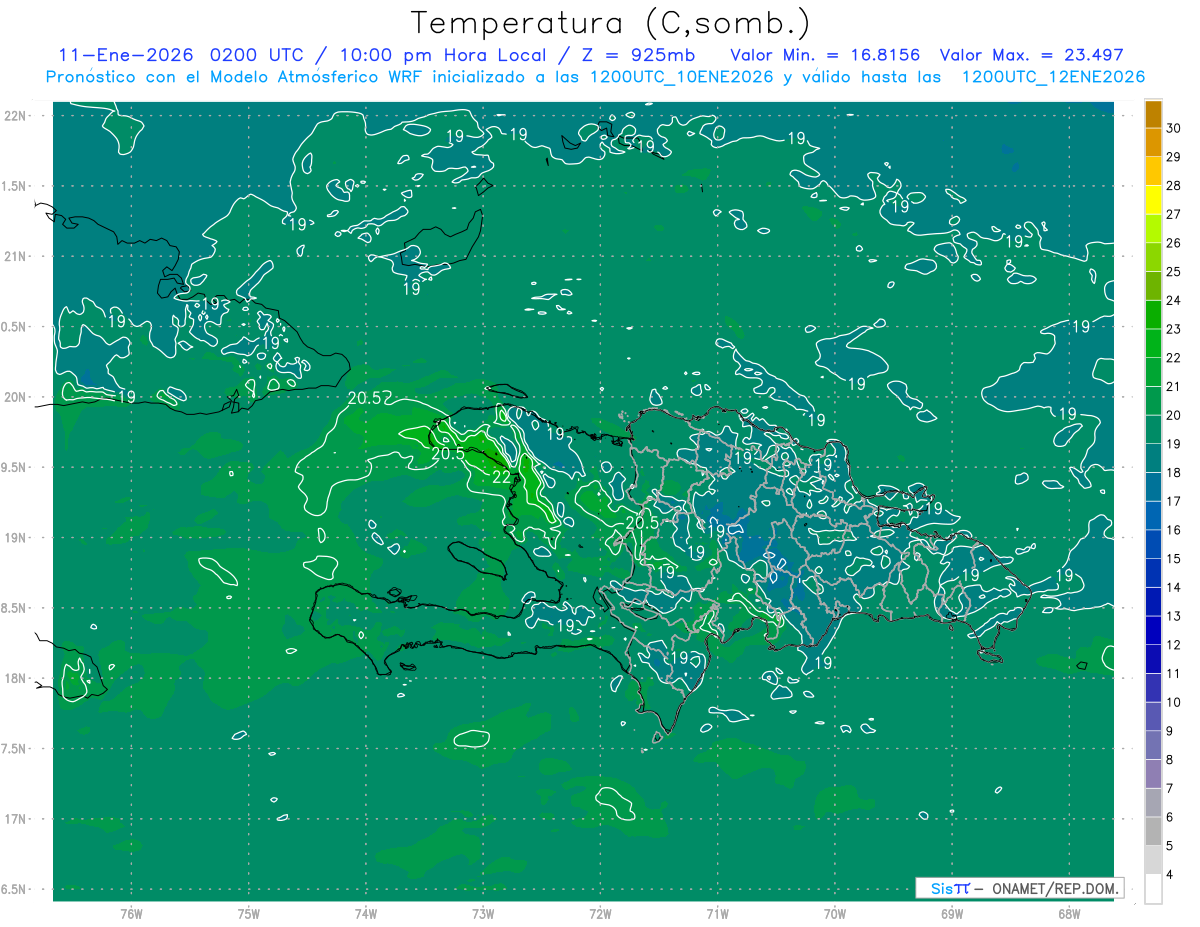The width and height of the screenshot is (1200, 927).
Task: Click the legend scale label "30"
Action: 1174,128
